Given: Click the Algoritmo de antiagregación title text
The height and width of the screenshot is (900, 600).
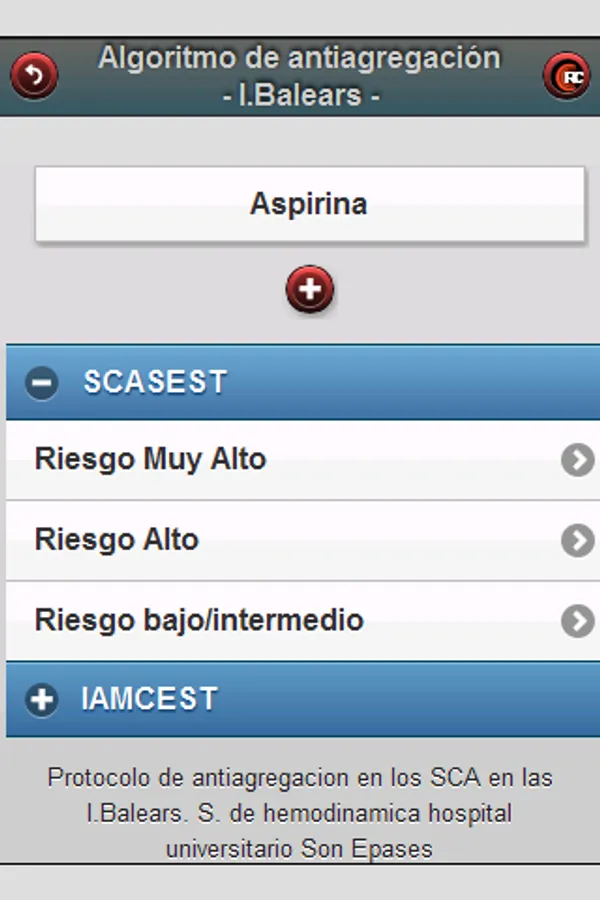Looking at the screenshot, I should pyautogui.click(x=299, y=58).
